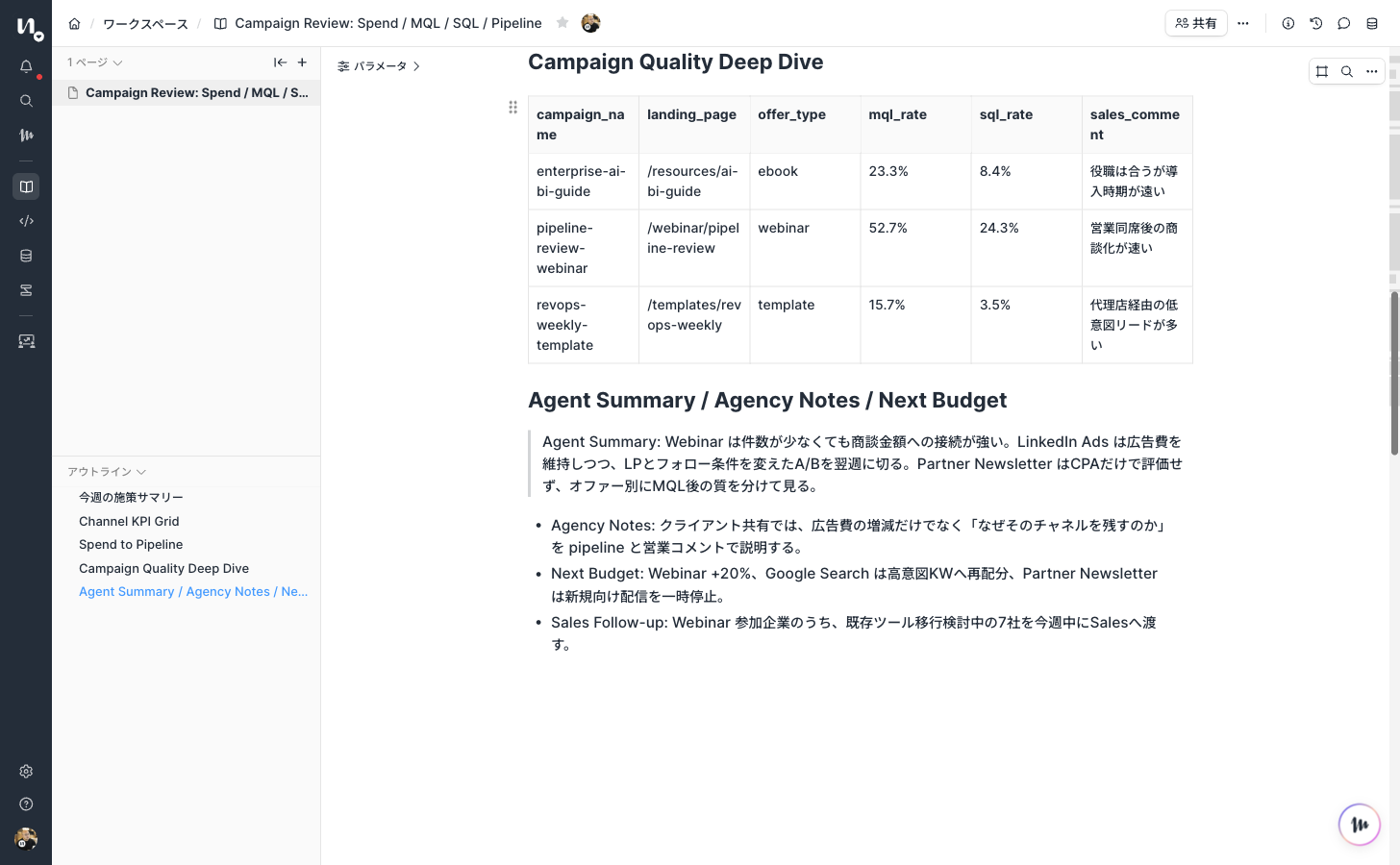Viewport: 1400px width, 865px height.
Task: Toggle fullscreen frame icon in floating toolbar
Action: [x=1322, y=71]
